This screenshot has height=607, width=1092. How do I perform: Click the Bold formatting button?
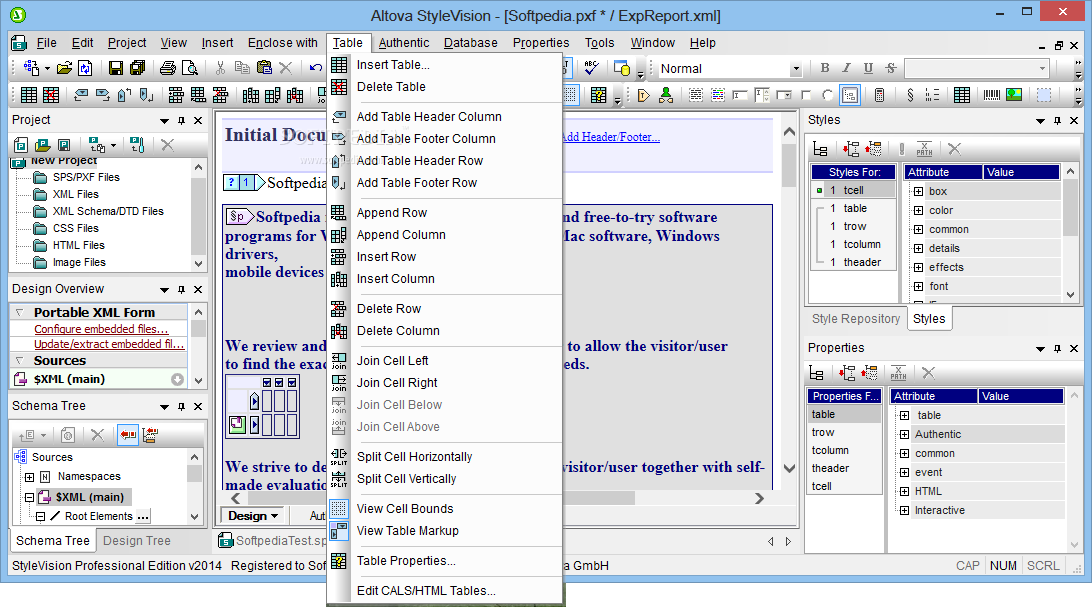(x=825, y=68)
